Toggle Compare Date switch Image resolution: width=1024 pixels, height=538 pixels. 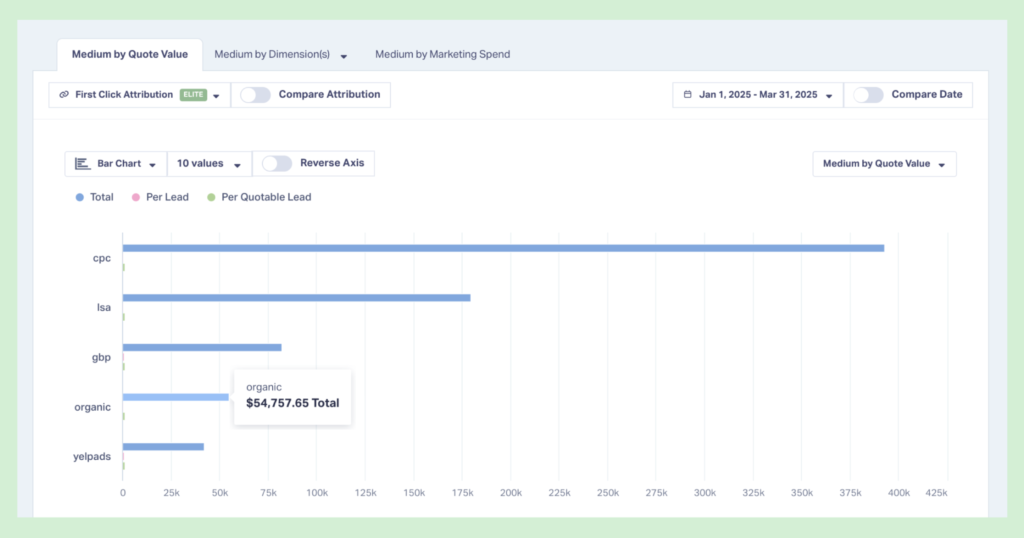point(868,95)
